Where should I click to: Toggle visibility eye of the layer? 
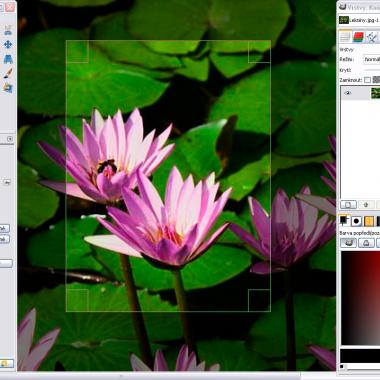[347, 93]
